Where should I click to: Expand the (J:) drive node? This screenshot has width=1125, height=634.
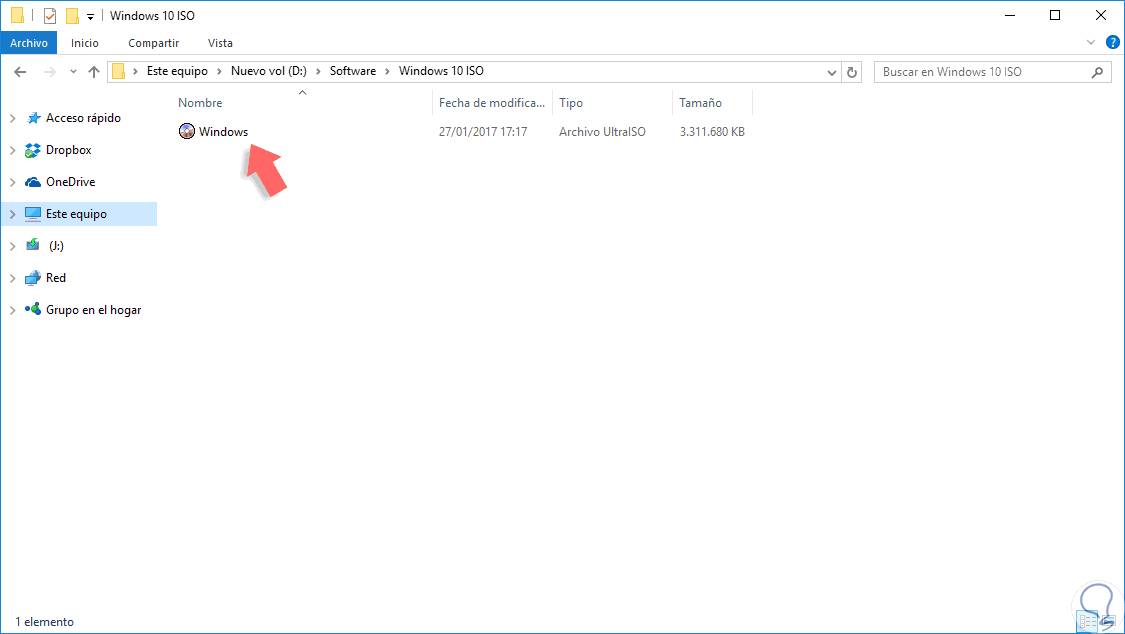click(x=12, y=246)
